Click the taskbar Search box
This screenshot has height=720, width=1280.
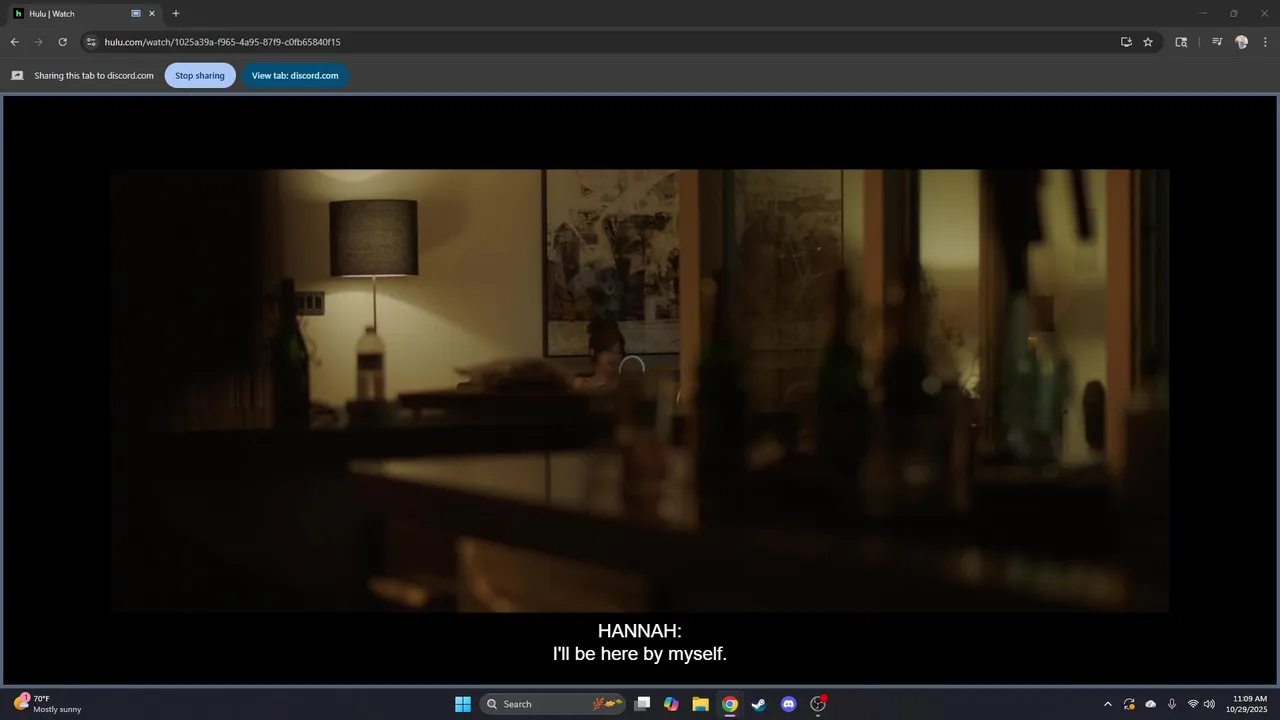point(553,704)
